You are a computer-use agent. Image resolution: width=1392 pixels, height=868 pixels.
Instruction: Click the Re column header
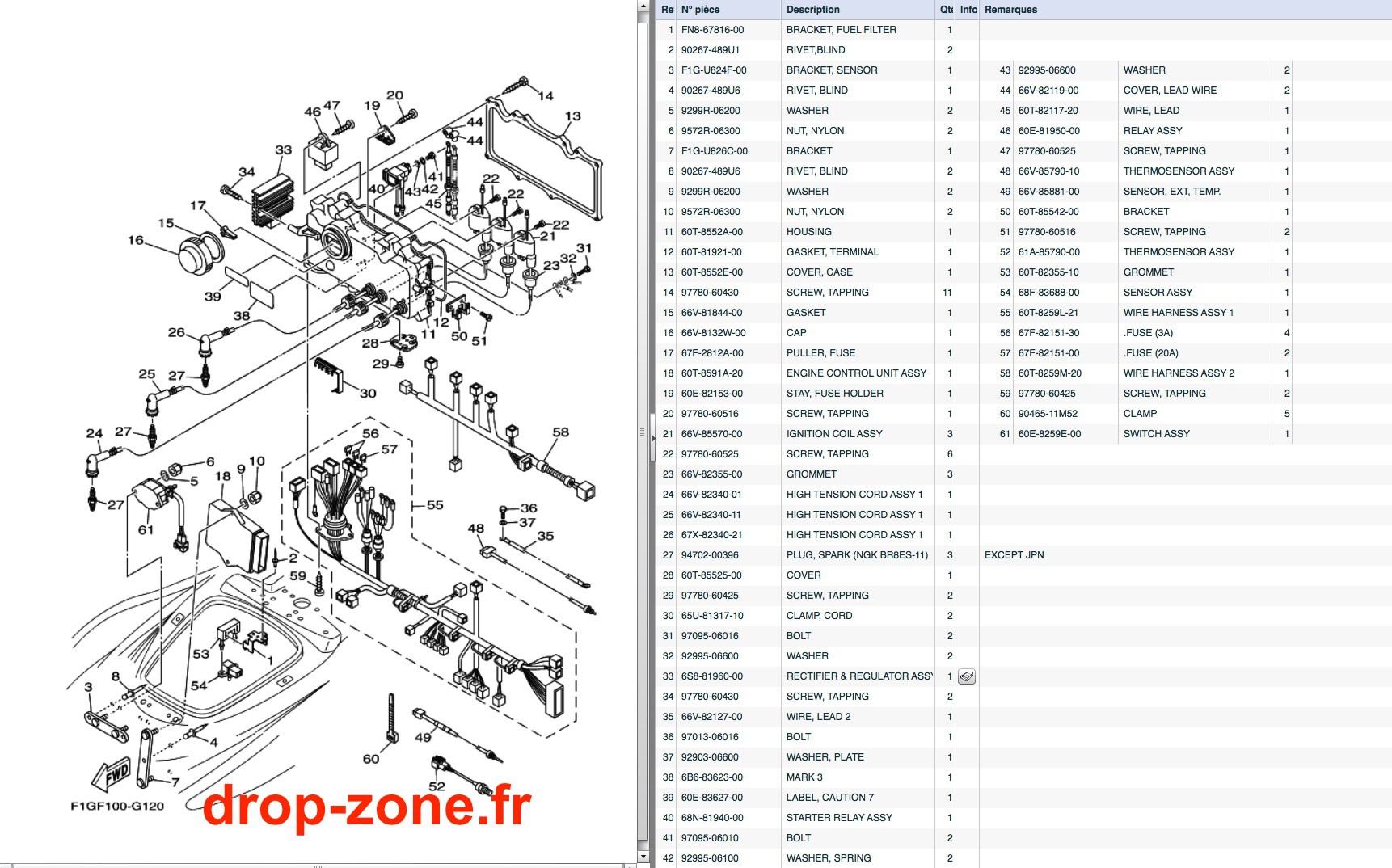point(667,10)
